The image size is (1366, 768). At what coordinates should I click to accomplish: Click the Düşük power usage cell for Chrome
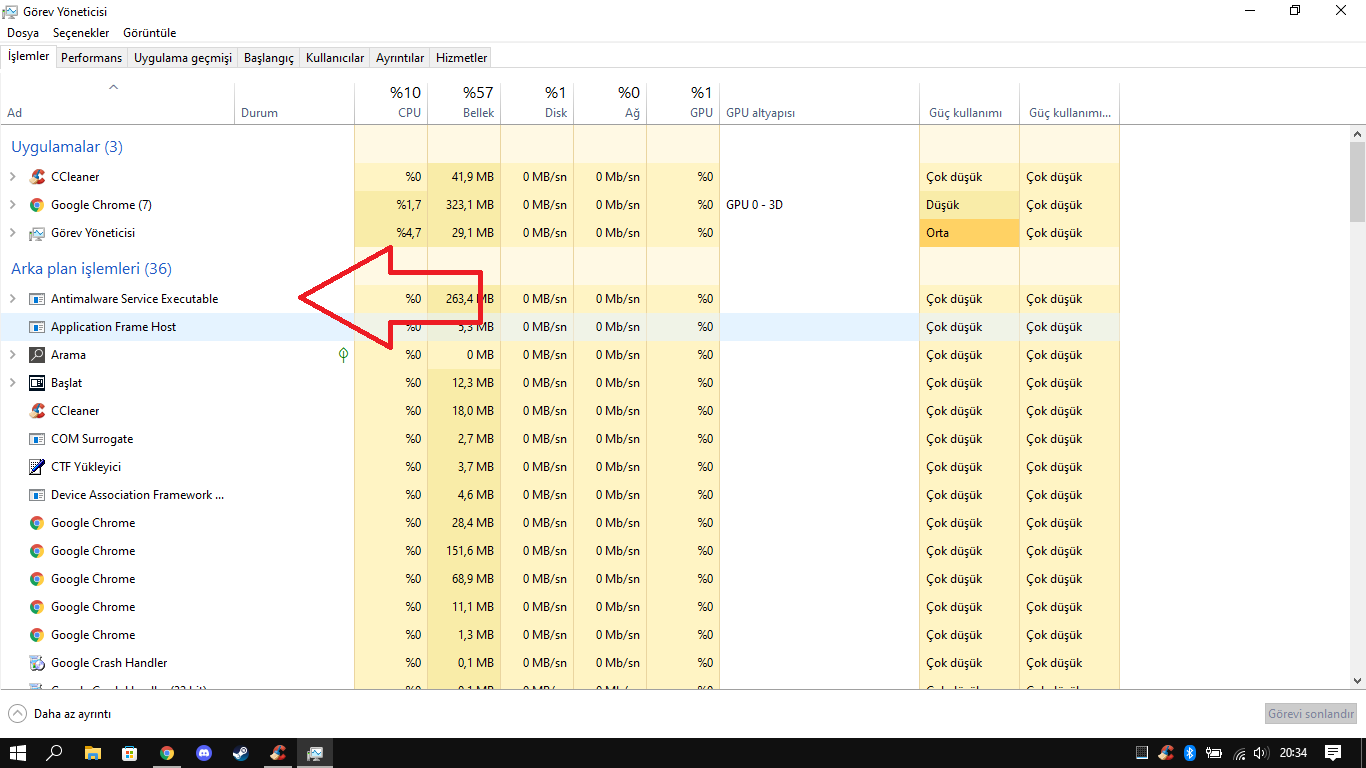coord(970,205)
